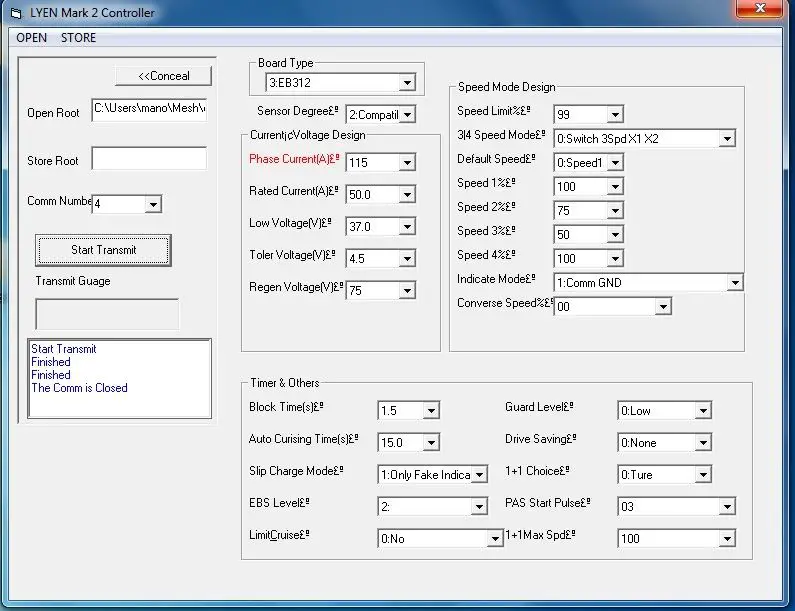Click the Store Root input field
Viewport: 795px width, 611px height.
[149, 158]
